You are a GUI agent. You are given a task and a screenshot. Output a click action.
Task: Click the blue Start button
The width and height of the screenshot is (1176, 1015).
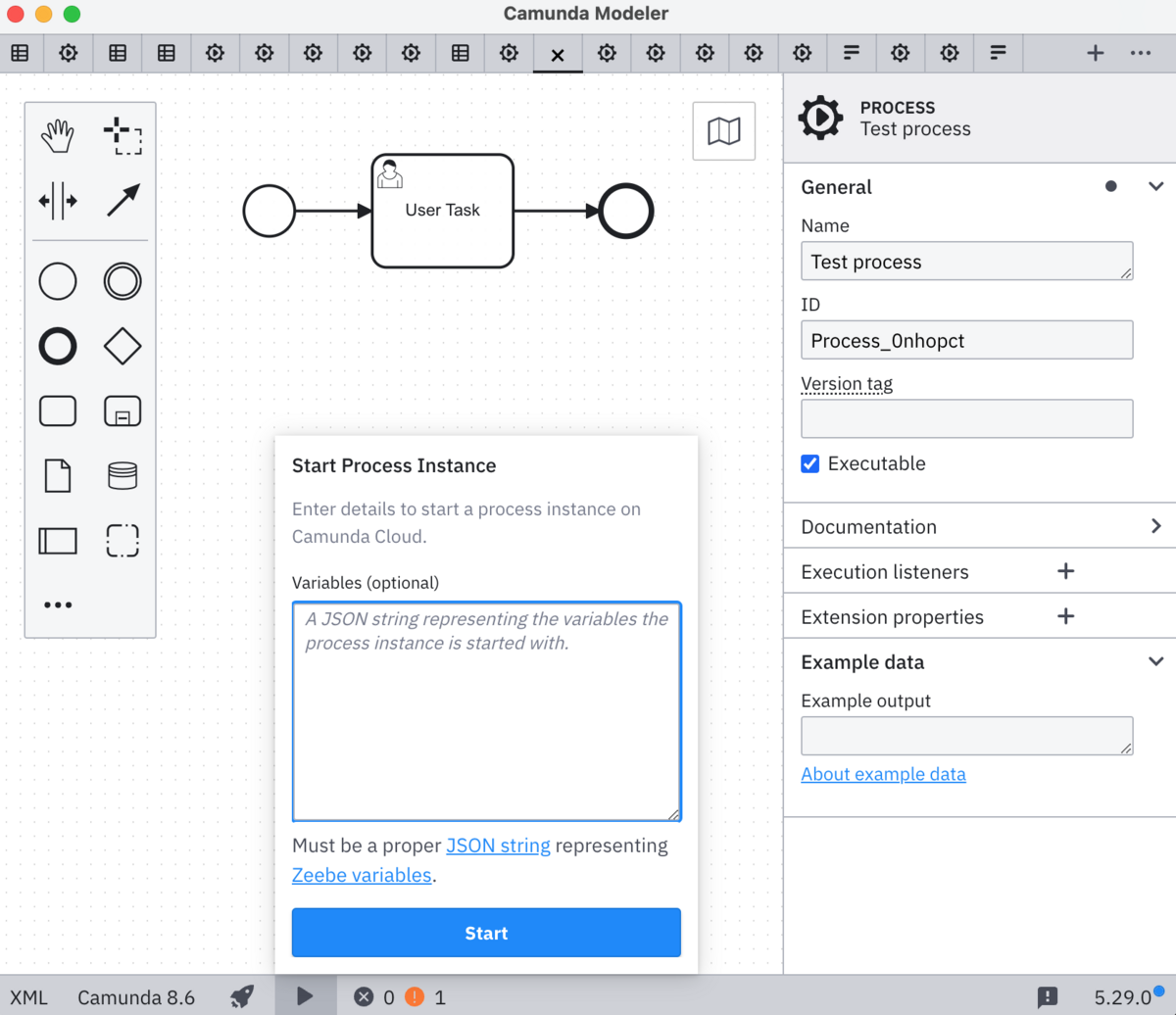pos(486,933)
